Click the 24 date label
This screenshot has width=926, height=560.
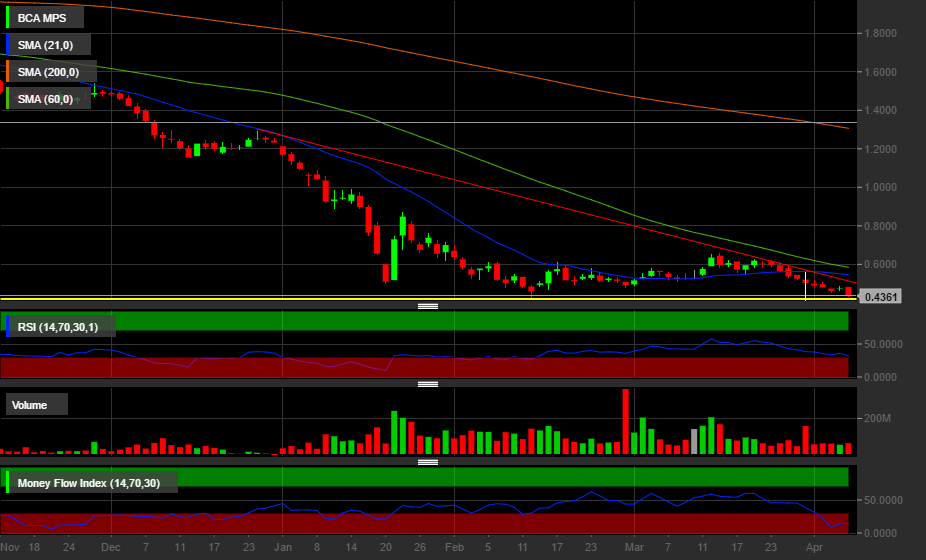[69, 547]
